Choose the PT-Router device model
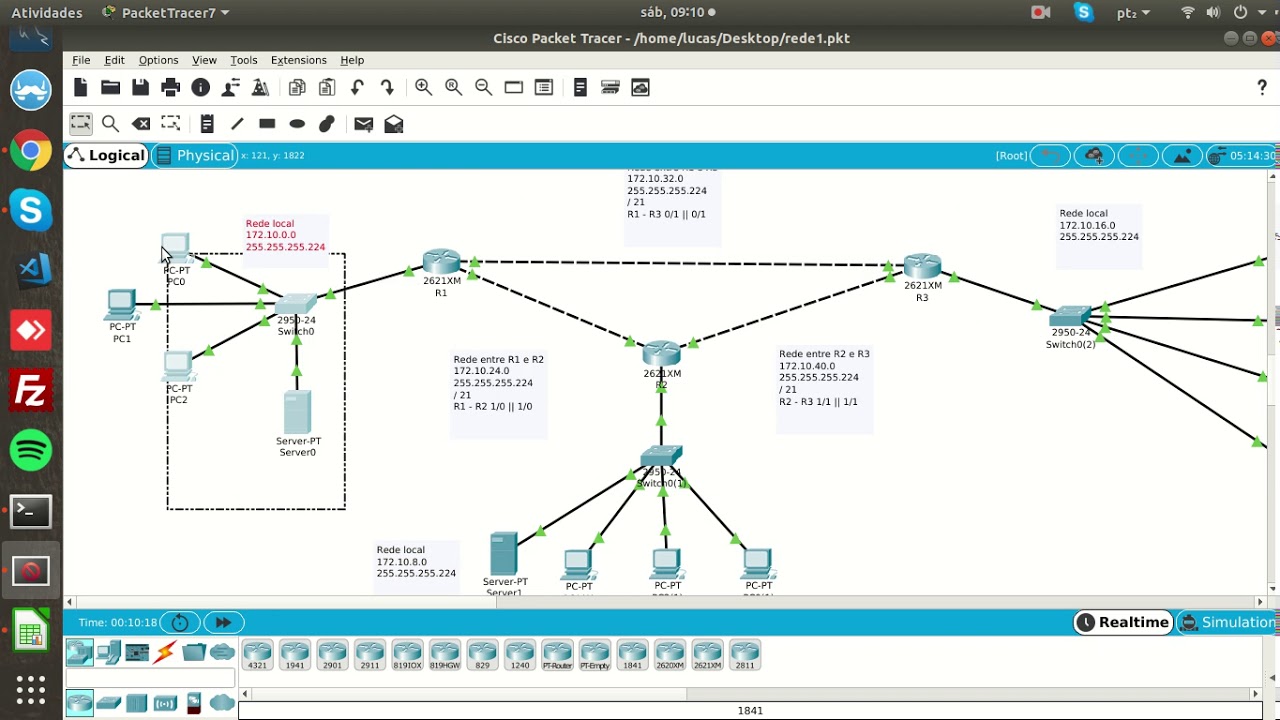Screen dimensions: 1280x720 coord(557,655)
